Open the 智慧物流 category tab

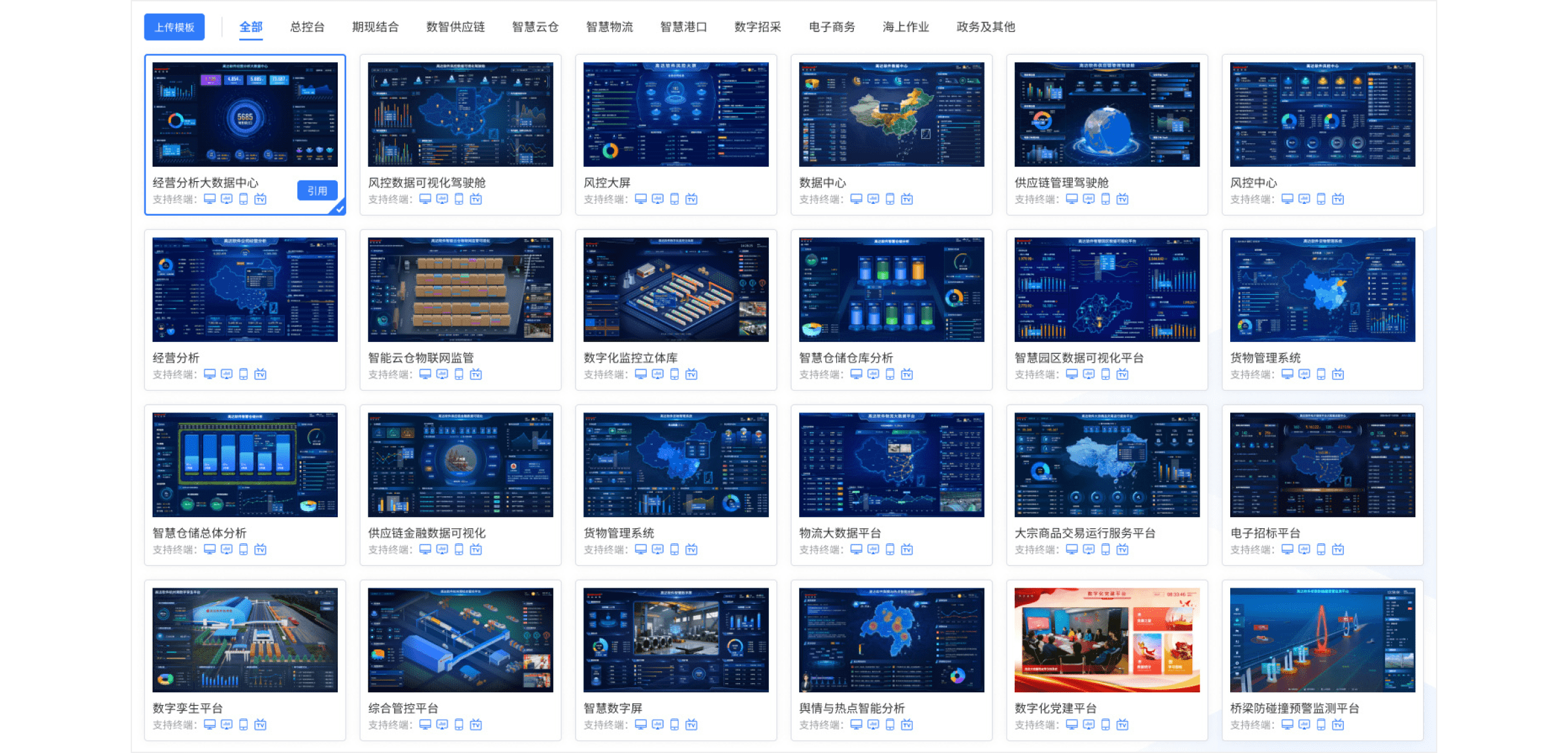pos(609,27)
